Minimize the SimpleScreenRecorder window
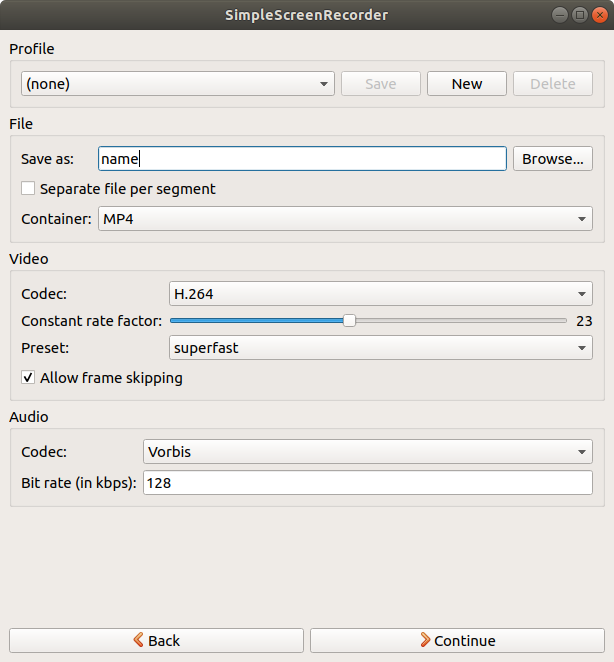The image size is (614, 662). click(560, 15)
